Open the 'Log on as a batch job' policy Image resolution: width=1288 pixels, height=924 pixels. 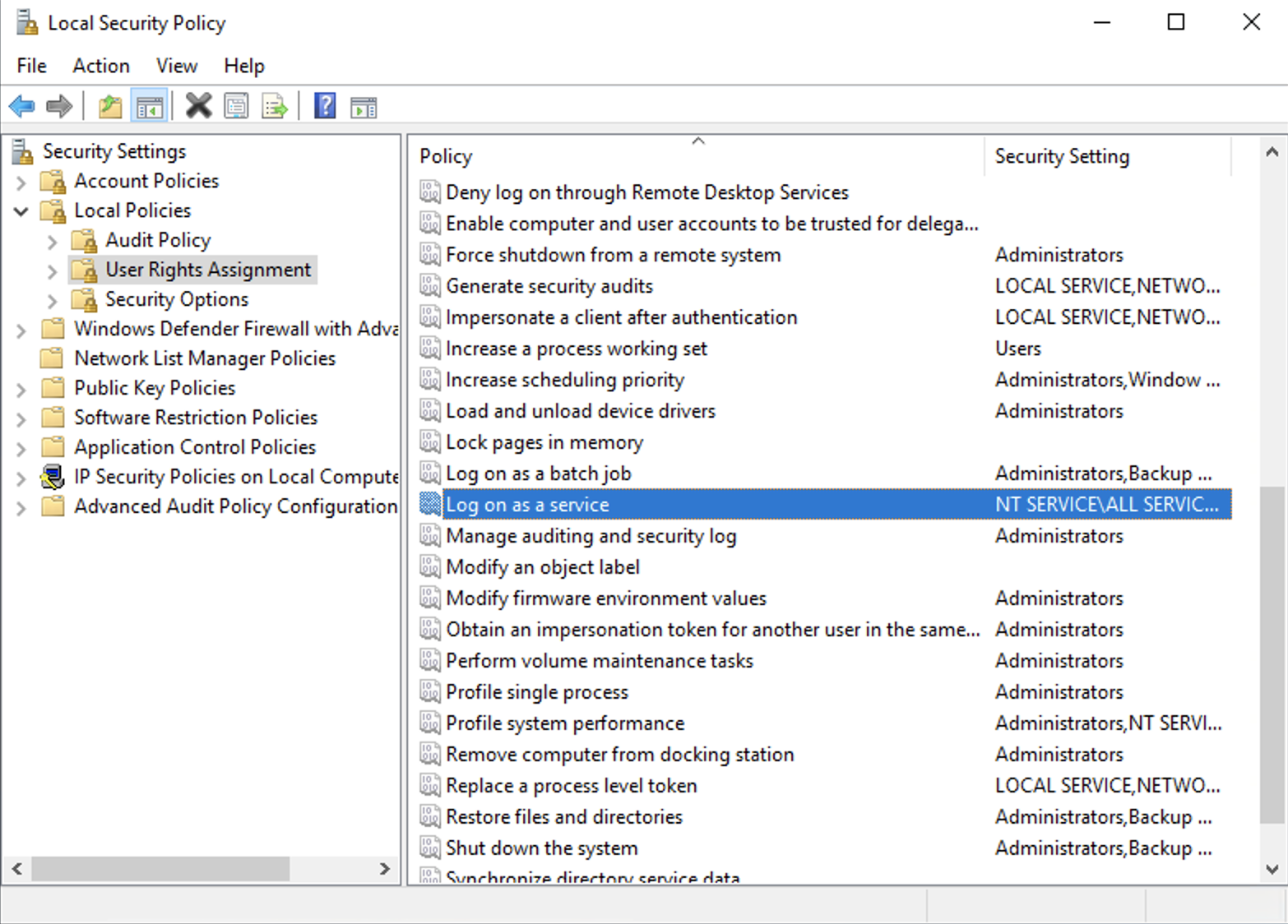click(x=539, y=473)
